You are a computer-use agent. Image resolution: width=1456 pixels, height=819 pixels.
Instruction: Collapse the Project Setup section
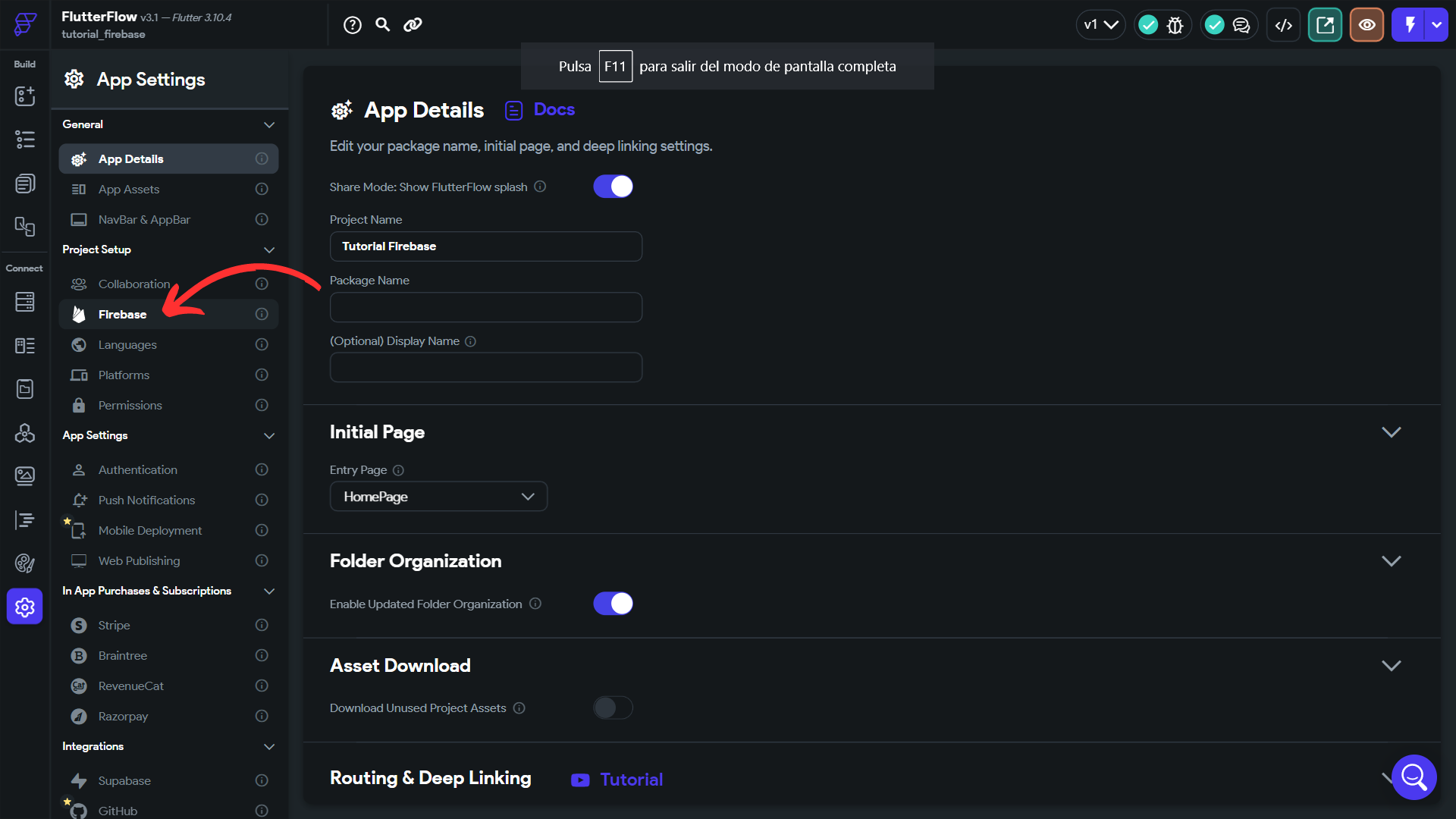coord(269,249)
